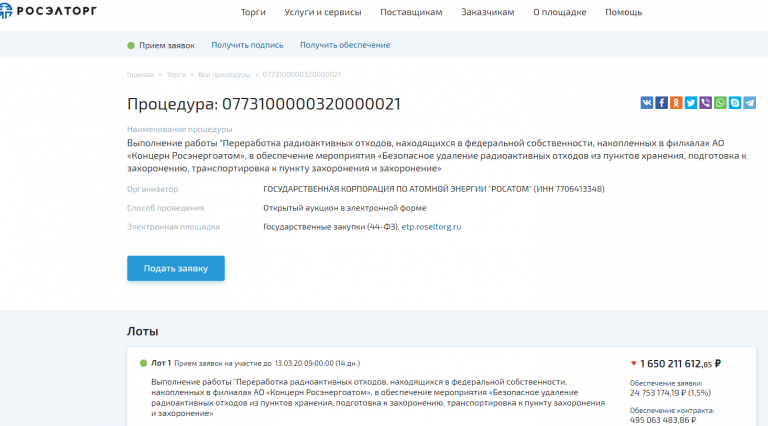
Task: Click the Росэлторг logo
Action: coord(48,10)
